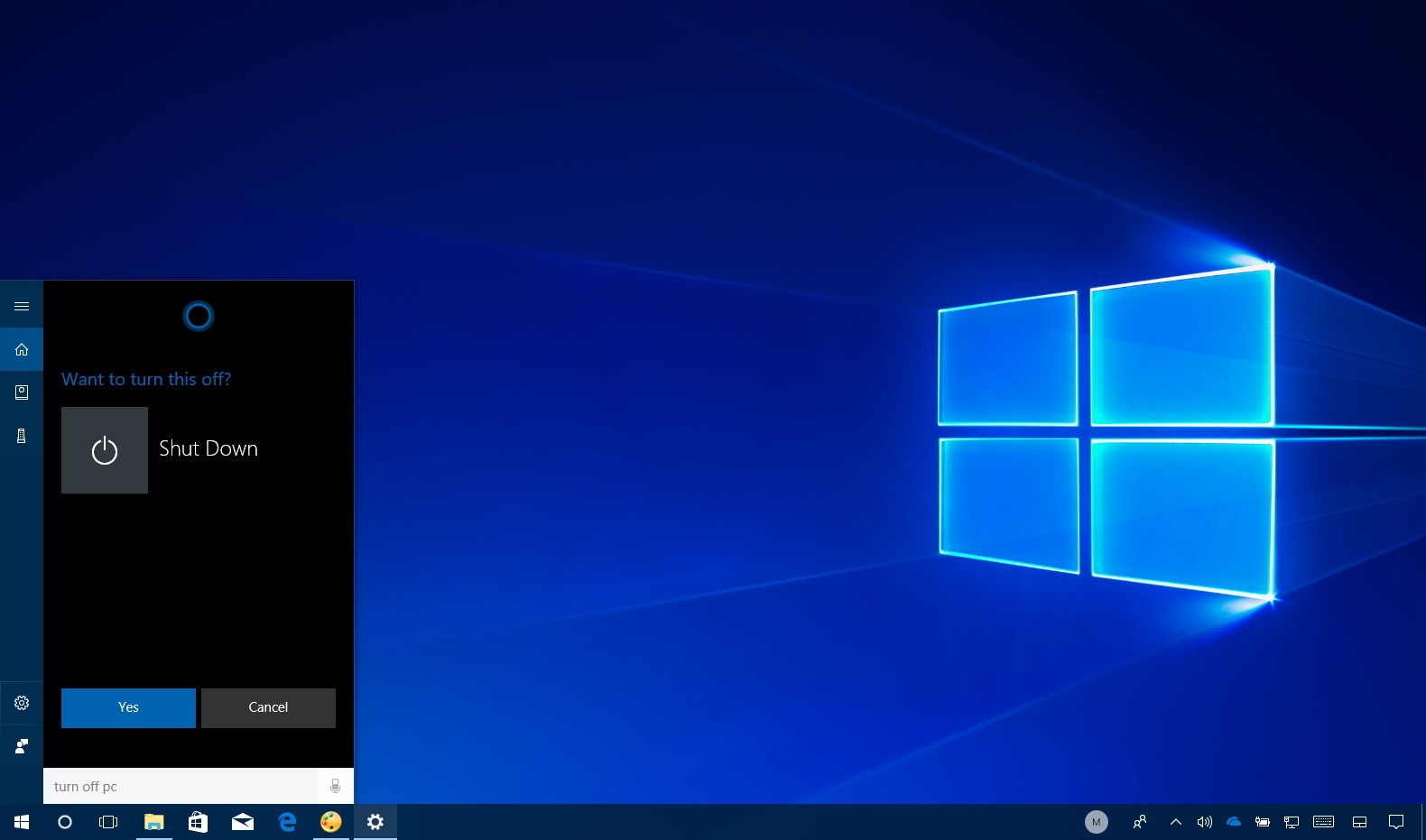Open File Explorer from the taskbar

click(154, 822)
